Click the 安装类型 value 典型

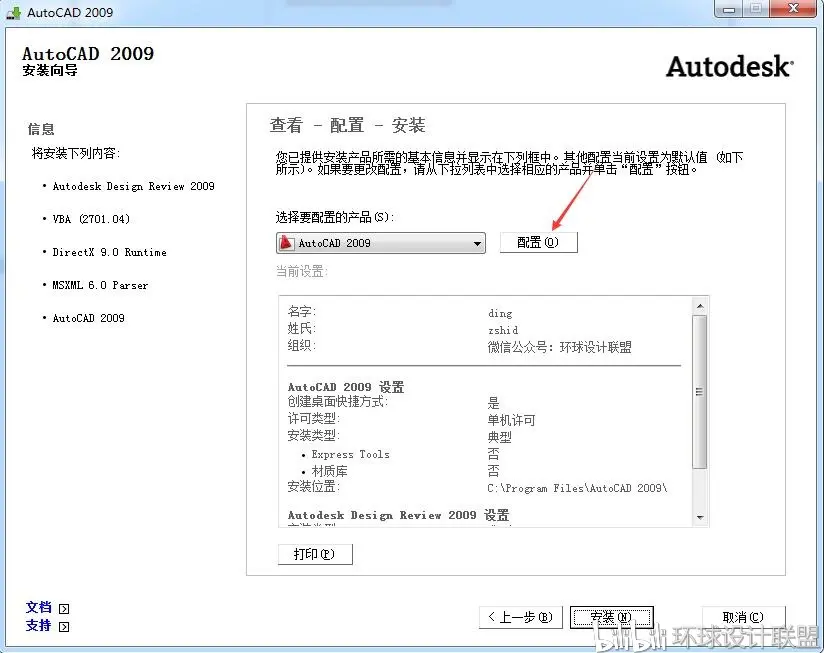[499, 437]
